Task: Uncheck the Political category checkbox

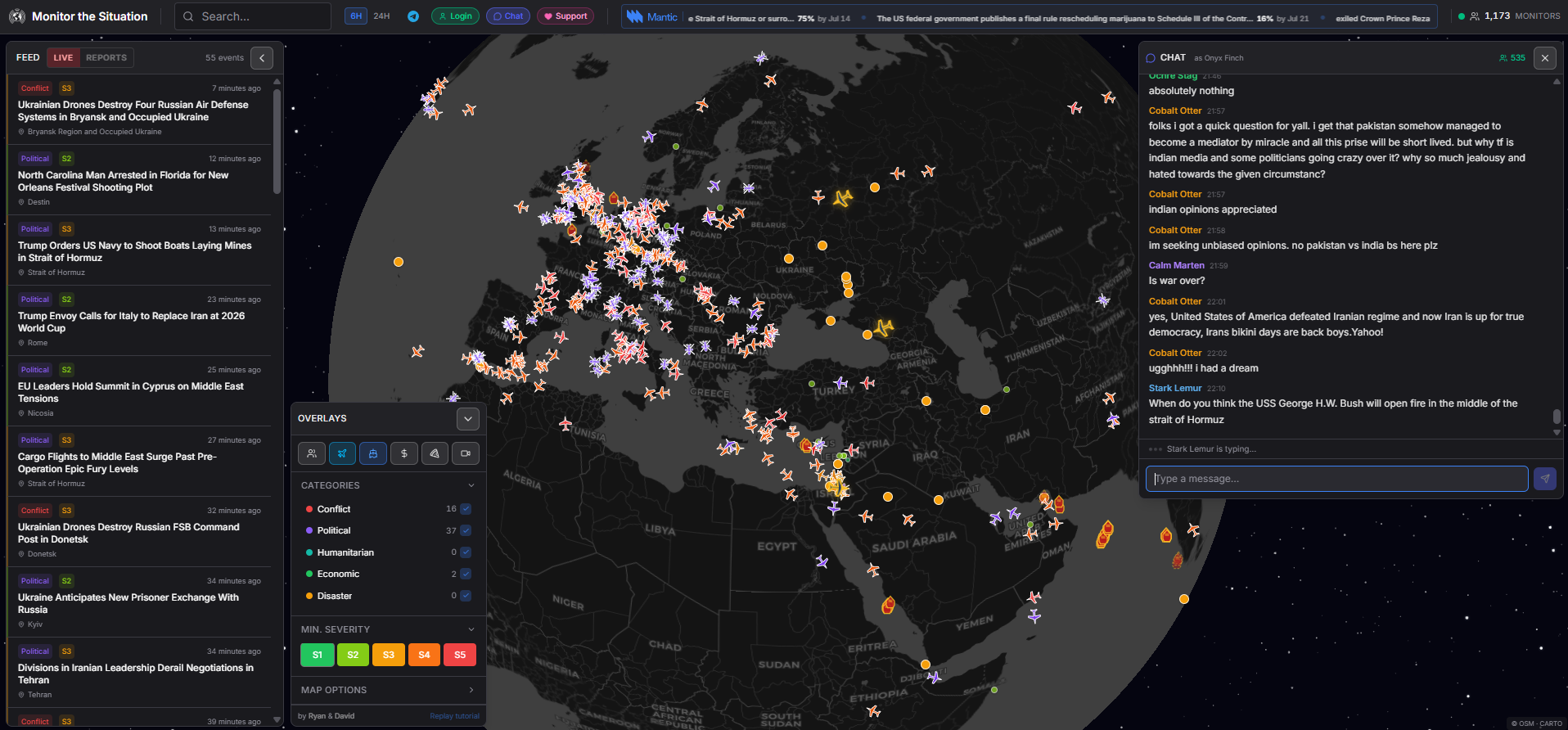Action: pyautogui.click(x=466, y=530)
